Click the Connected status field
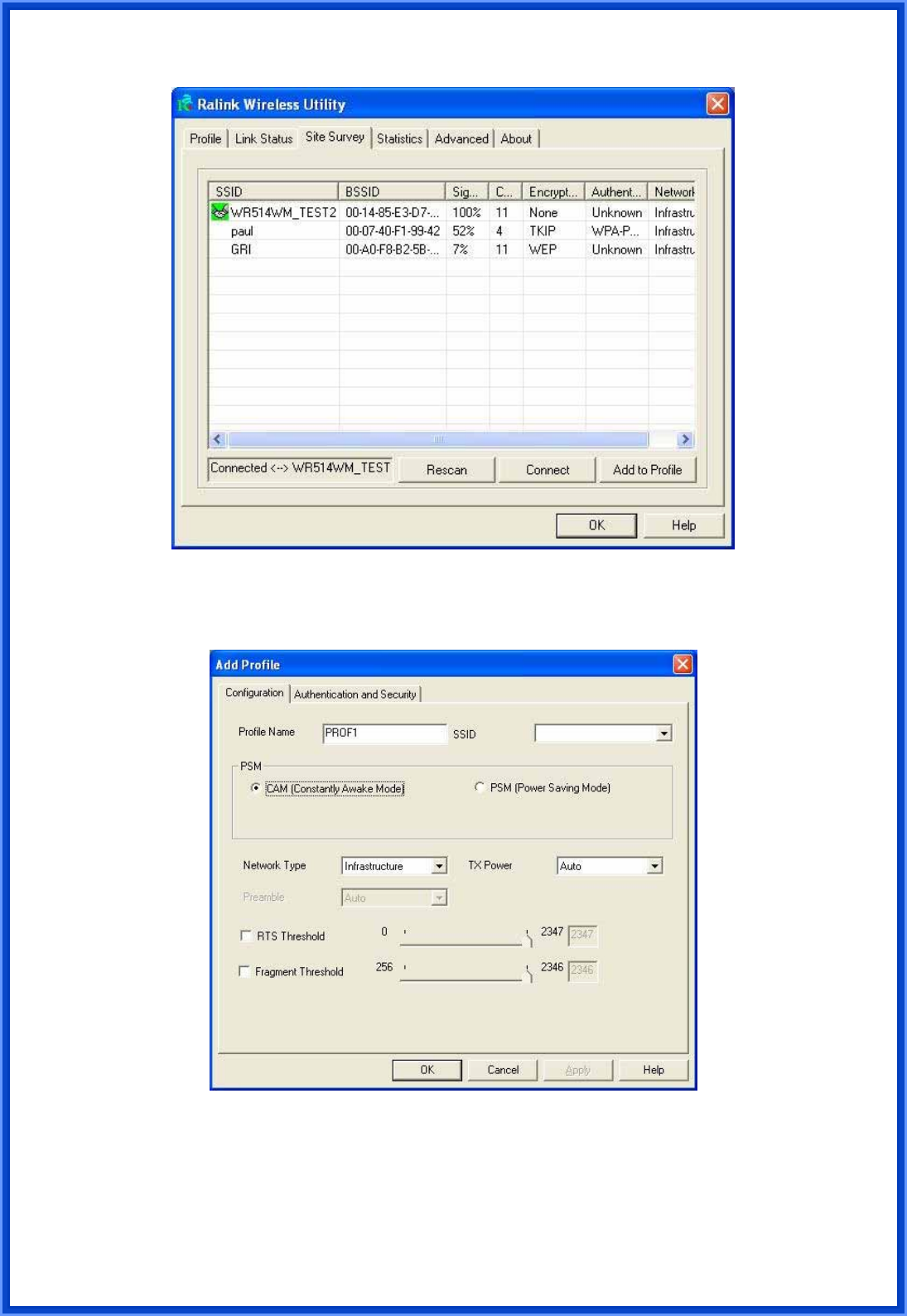Viewport: 907px width, 1316px height. tap(300, 468)
